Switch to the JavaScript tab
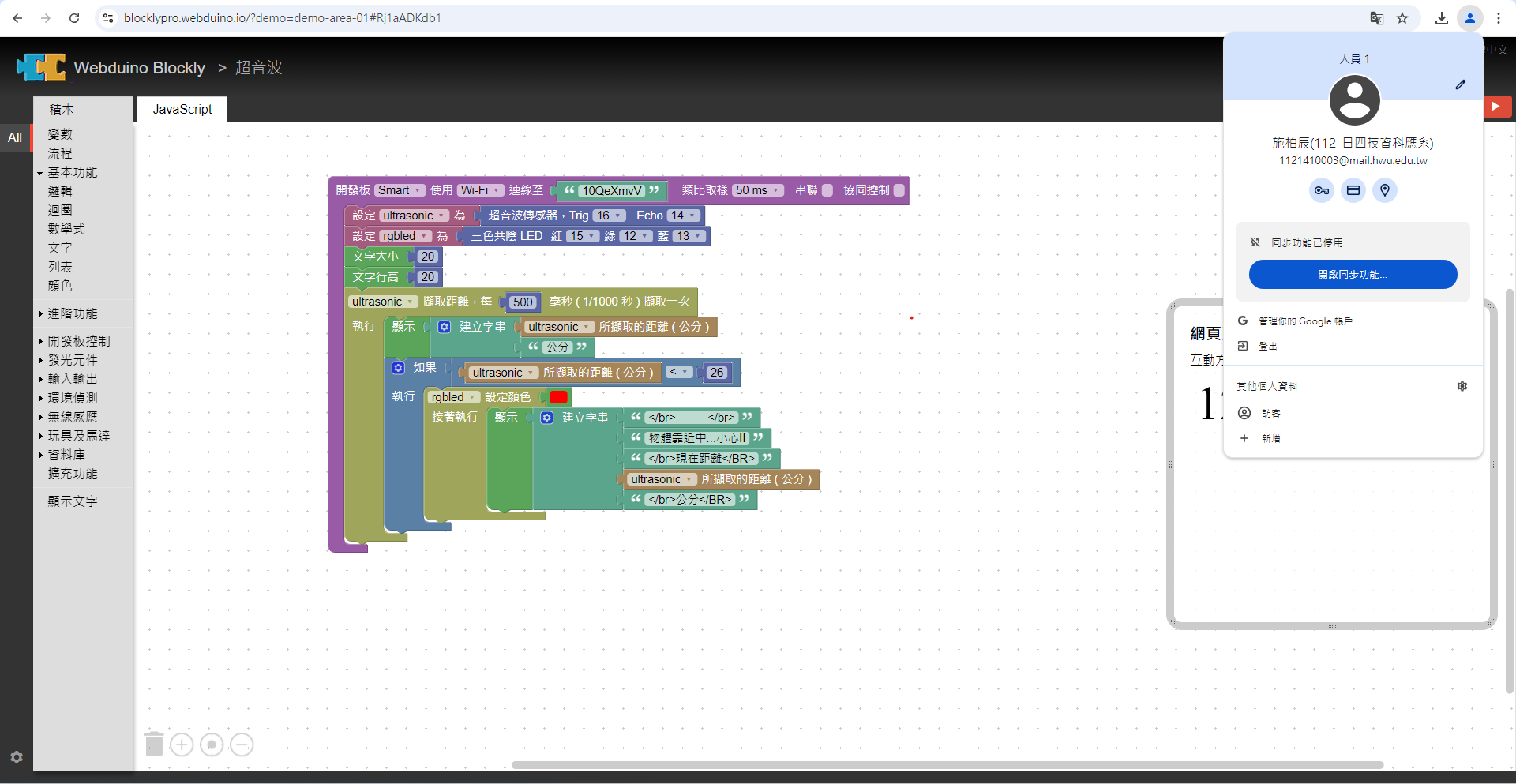The image size is (1516, 784). [x=182, y=109]
